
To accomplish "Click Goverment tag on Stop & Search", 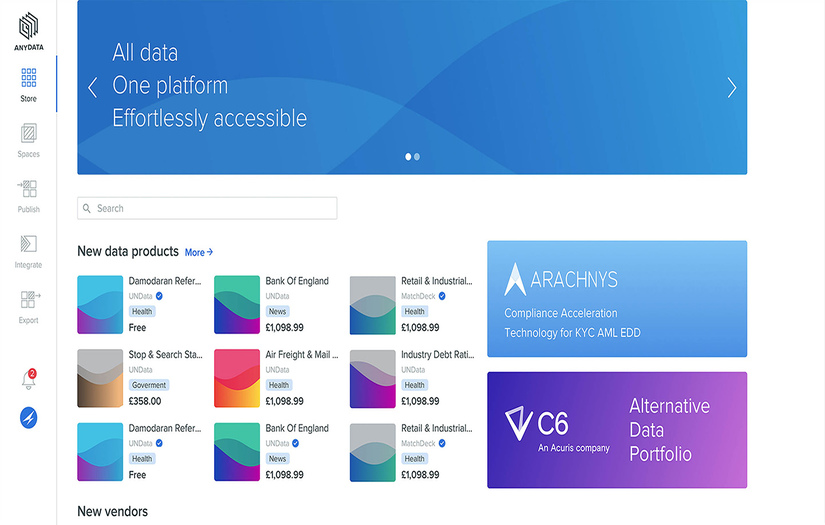I will click(149, 385).
